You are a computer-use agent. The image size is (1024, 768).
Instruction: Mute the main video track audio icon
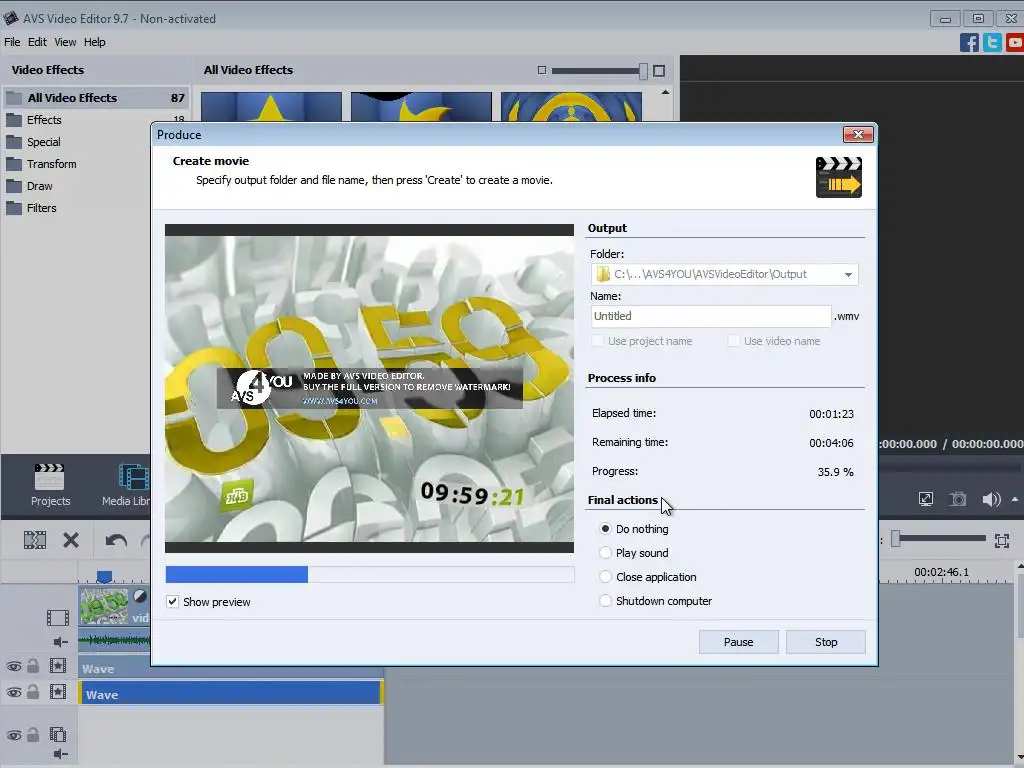tap(60, 642)
